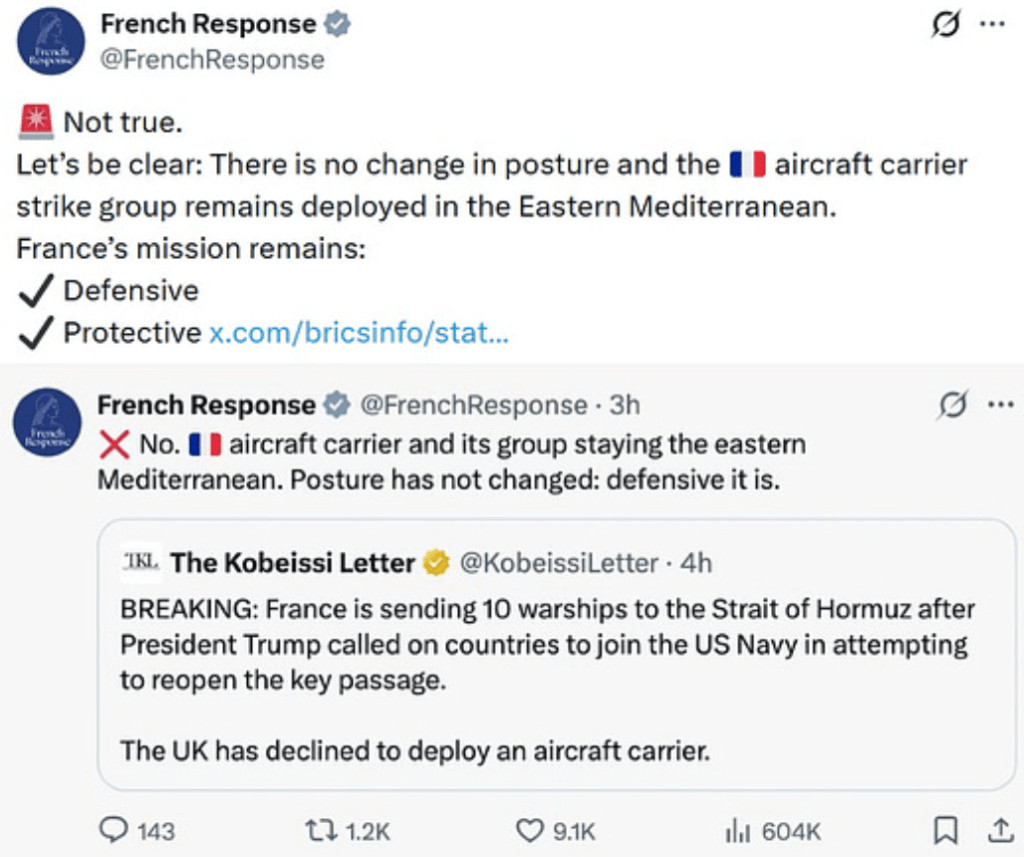Like the post with heart icon
This screenshot has height=857, width=1024.
[528, 830]
